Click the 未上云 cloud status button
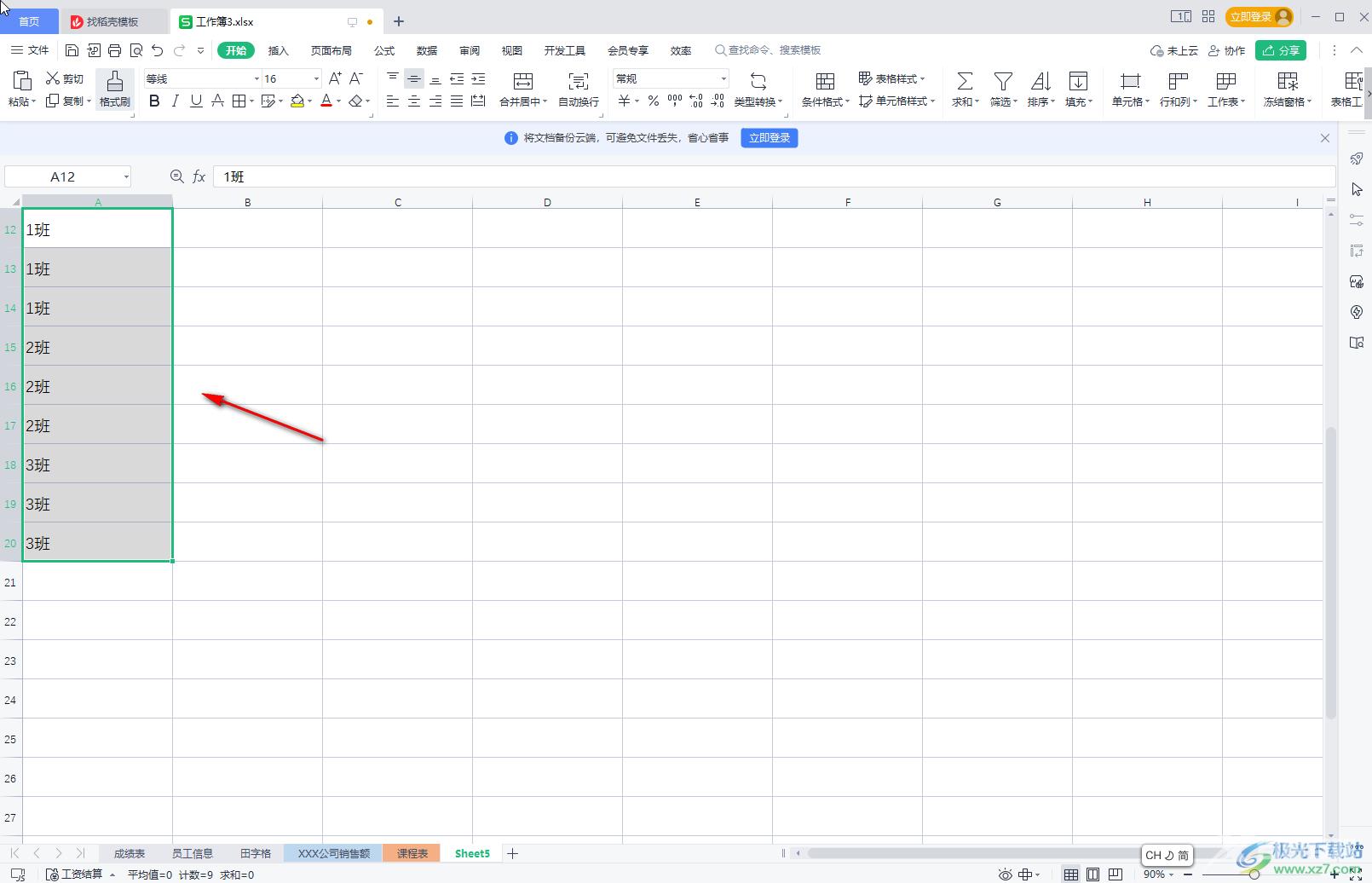This screenshot has width=1372, height=883. click(1174, 50)
